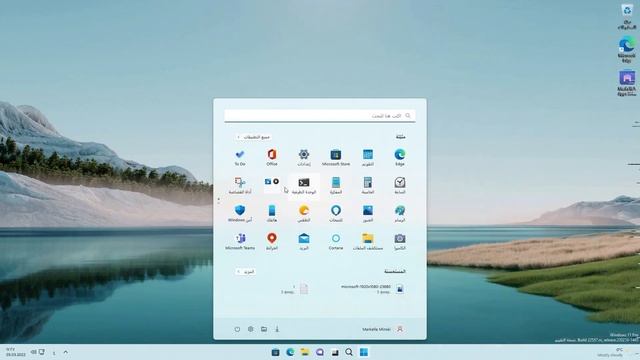Open the recommended document named 1
Viewport: 640px width, 360px height.
tap(295, 289)
